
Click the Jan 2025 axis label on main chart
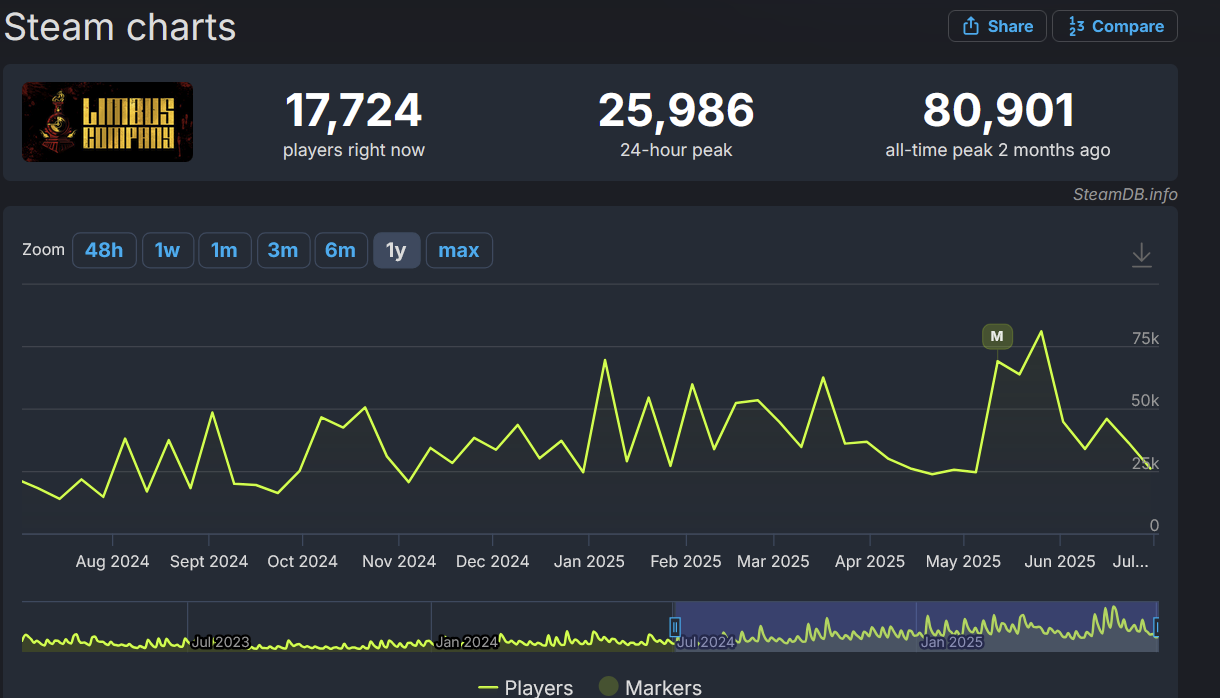pyautogui.click(x=589, y=561)
